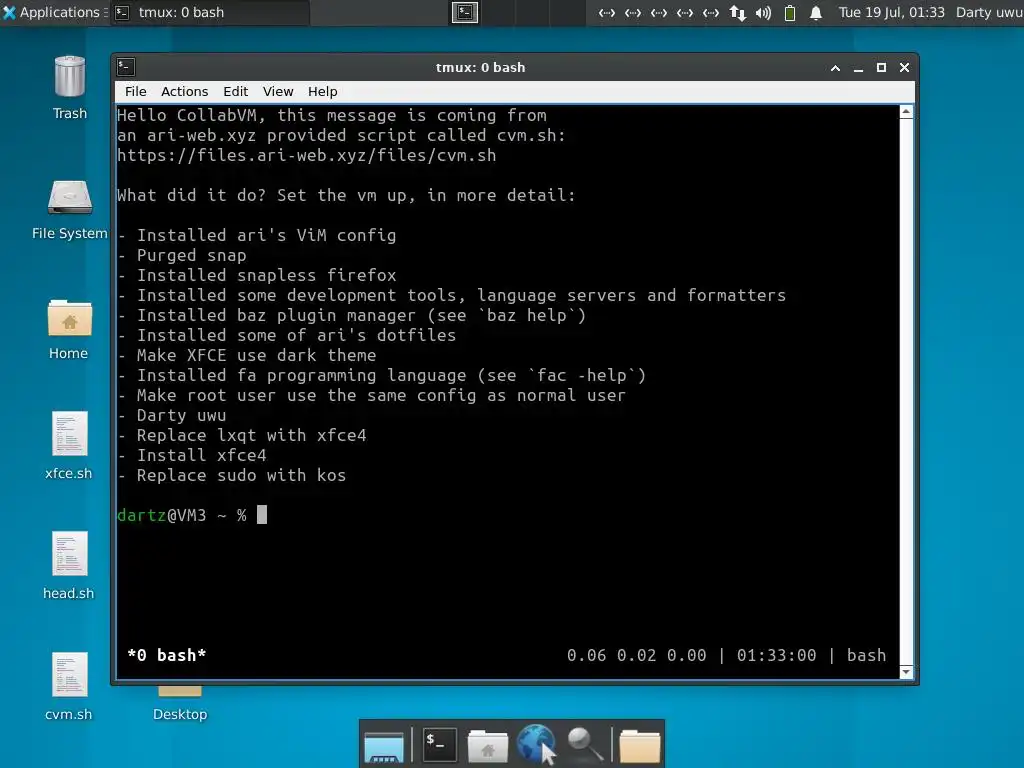Open the Darty uwu user menu

[x=989, y=12]
